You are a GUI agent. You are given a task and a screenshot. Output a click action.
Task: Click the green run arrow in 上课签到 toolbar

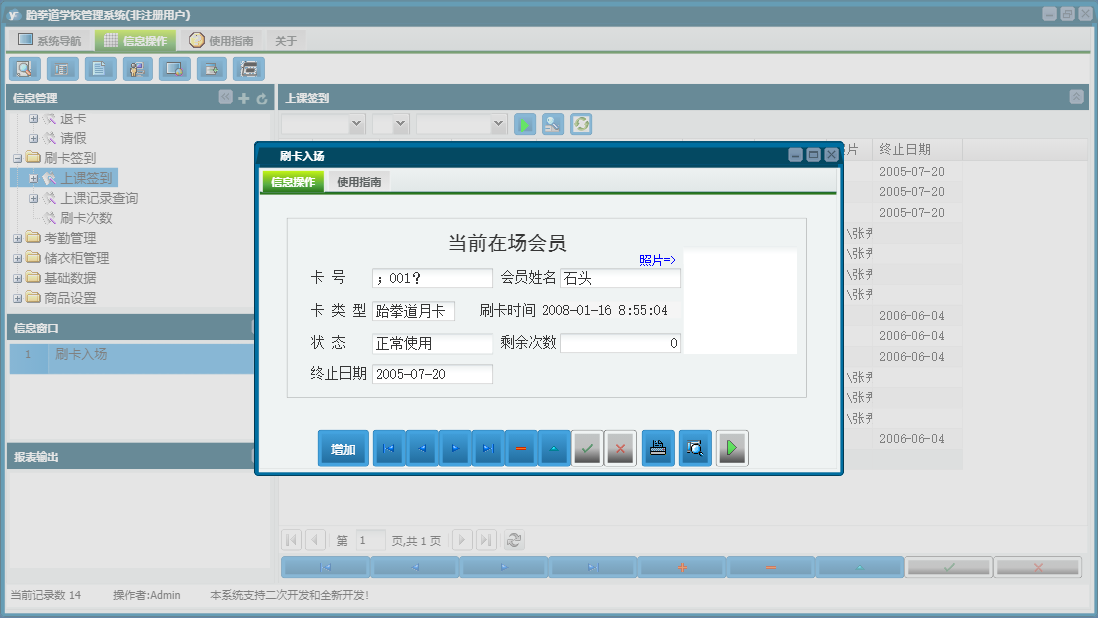pos(524,124)
